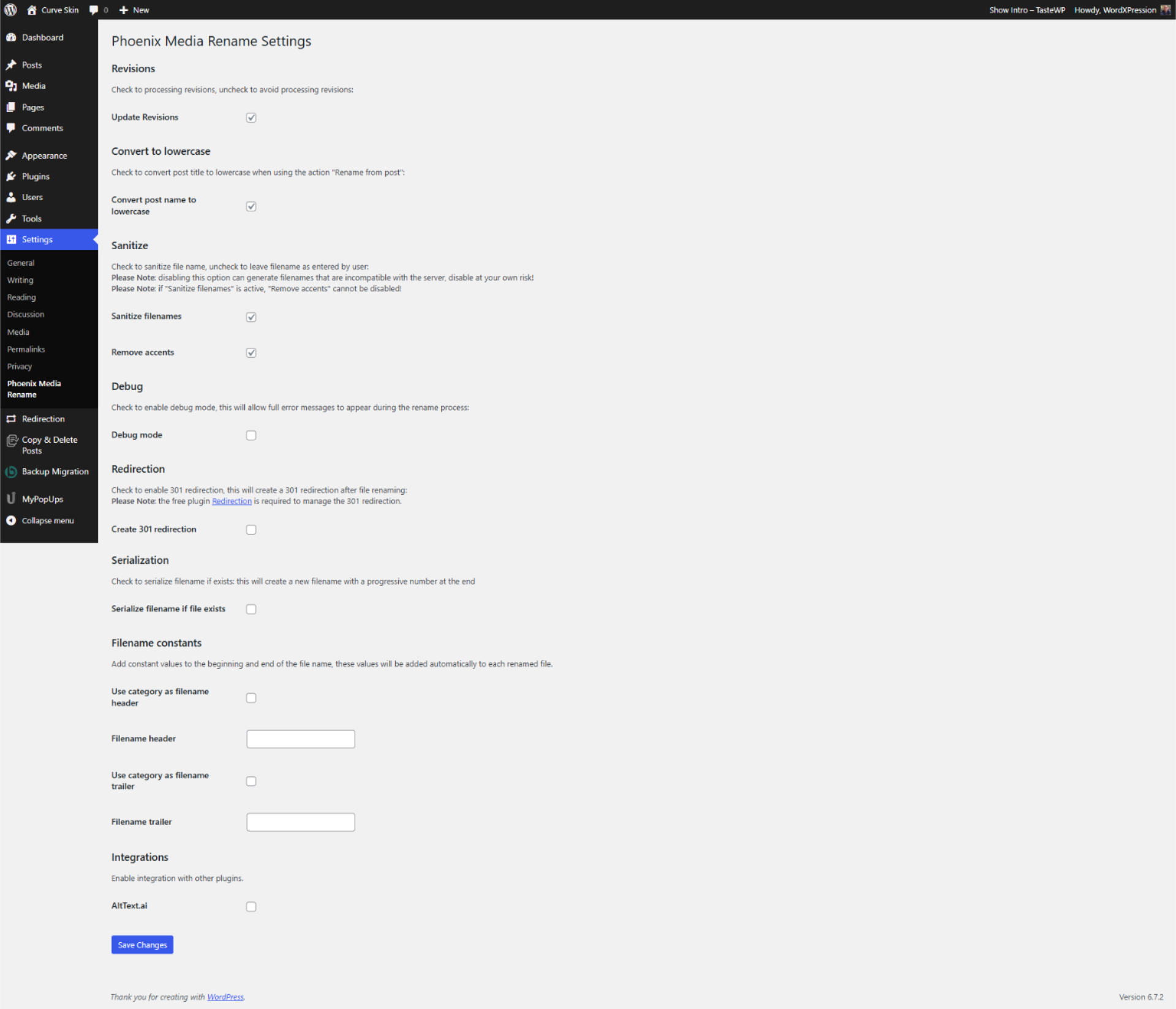Viewport: 1176px width, 1009px height.
Task: Enable Serialize filename if file exists checkbox
Action: coord(252,608)
